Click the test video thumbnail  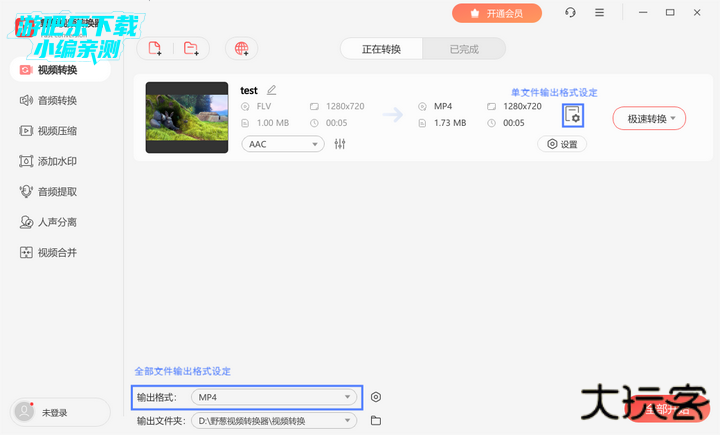187,117
